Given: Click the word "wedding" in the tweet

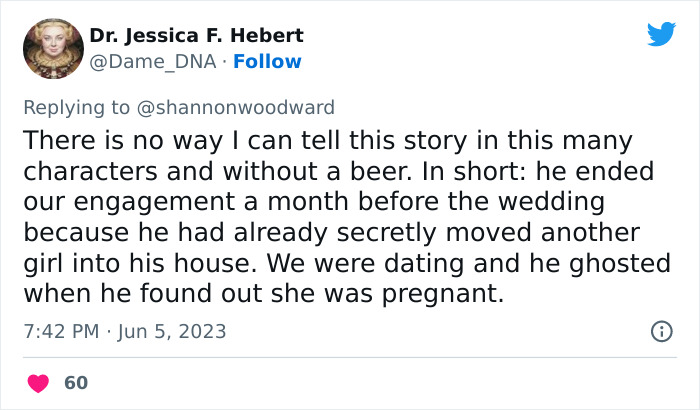Looking at the screenshot, I should pyautogui.click(x=543, y=202).
